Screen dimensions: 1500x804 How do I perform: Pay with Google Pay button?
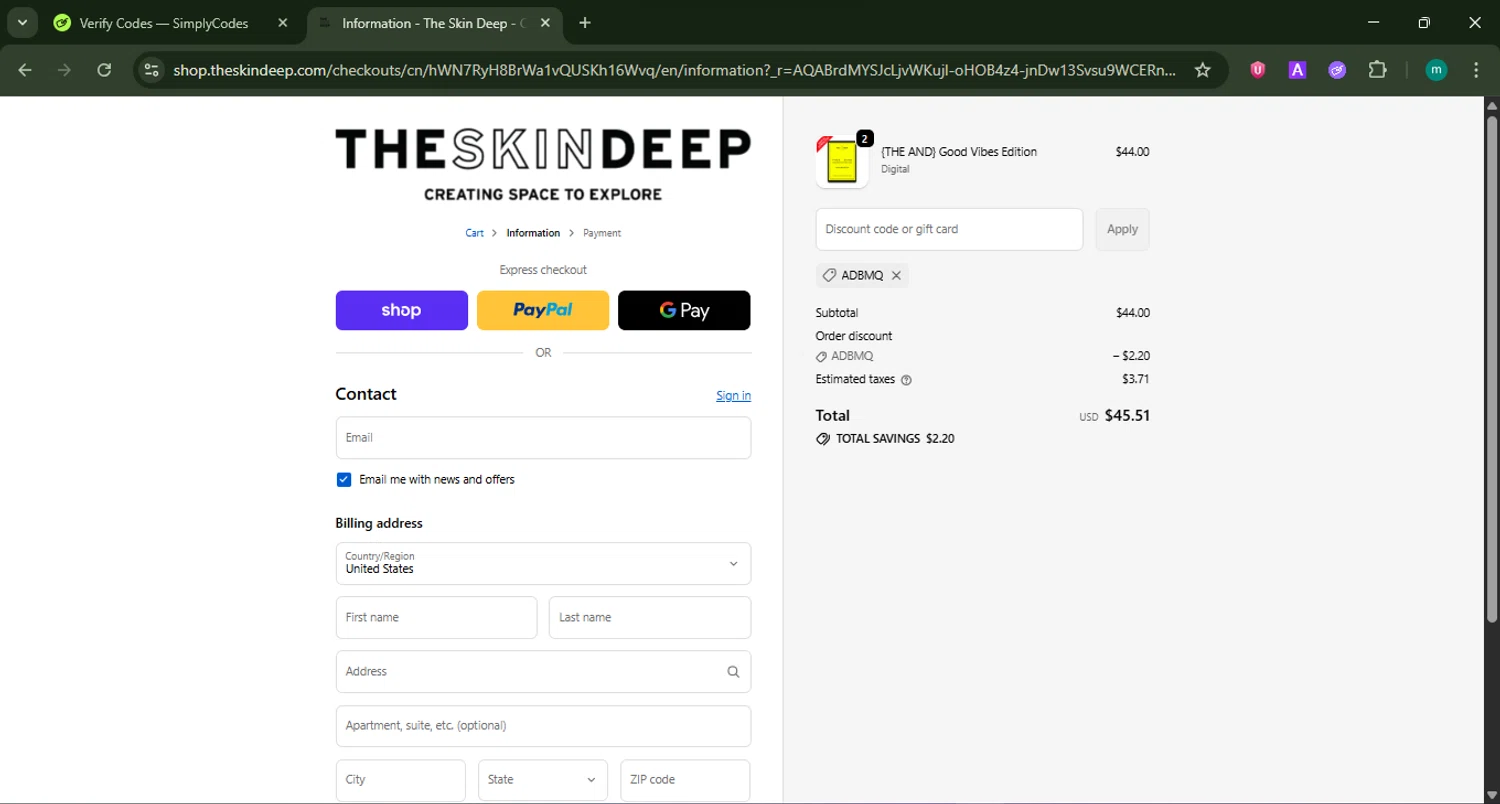click(684, 310)
